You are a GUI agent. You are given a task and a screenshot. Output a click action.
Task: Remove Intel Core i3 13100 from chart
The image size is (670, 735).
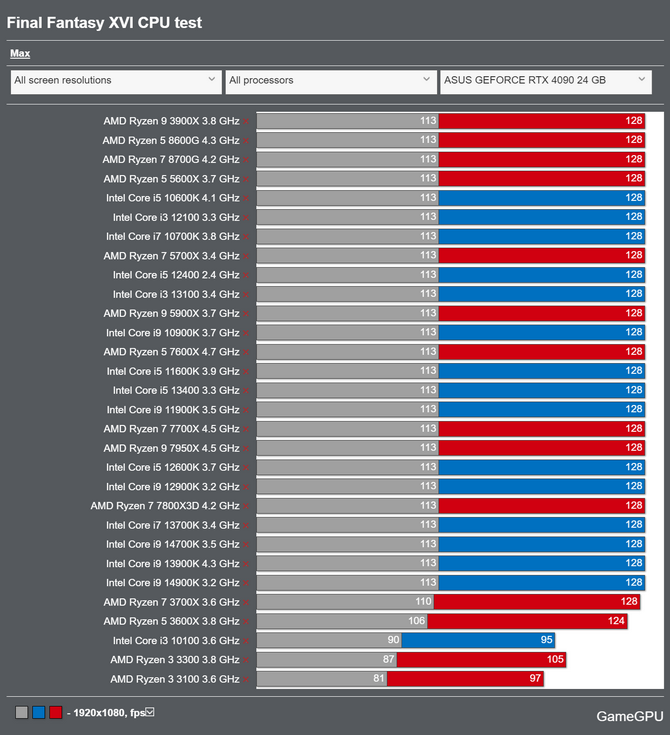(x=246, y=294)
